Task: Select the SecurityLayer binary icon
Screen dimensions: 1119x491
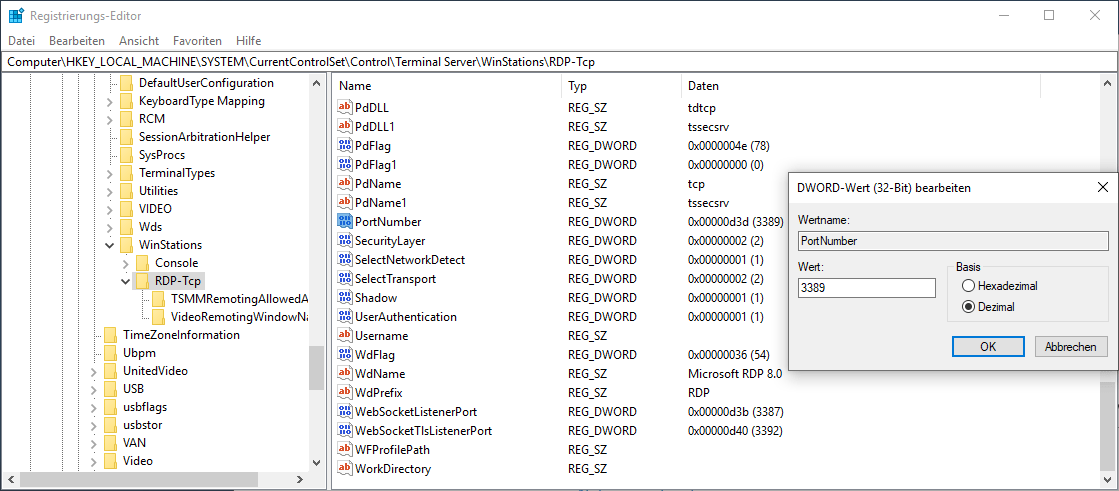Action: coord(345,241)
